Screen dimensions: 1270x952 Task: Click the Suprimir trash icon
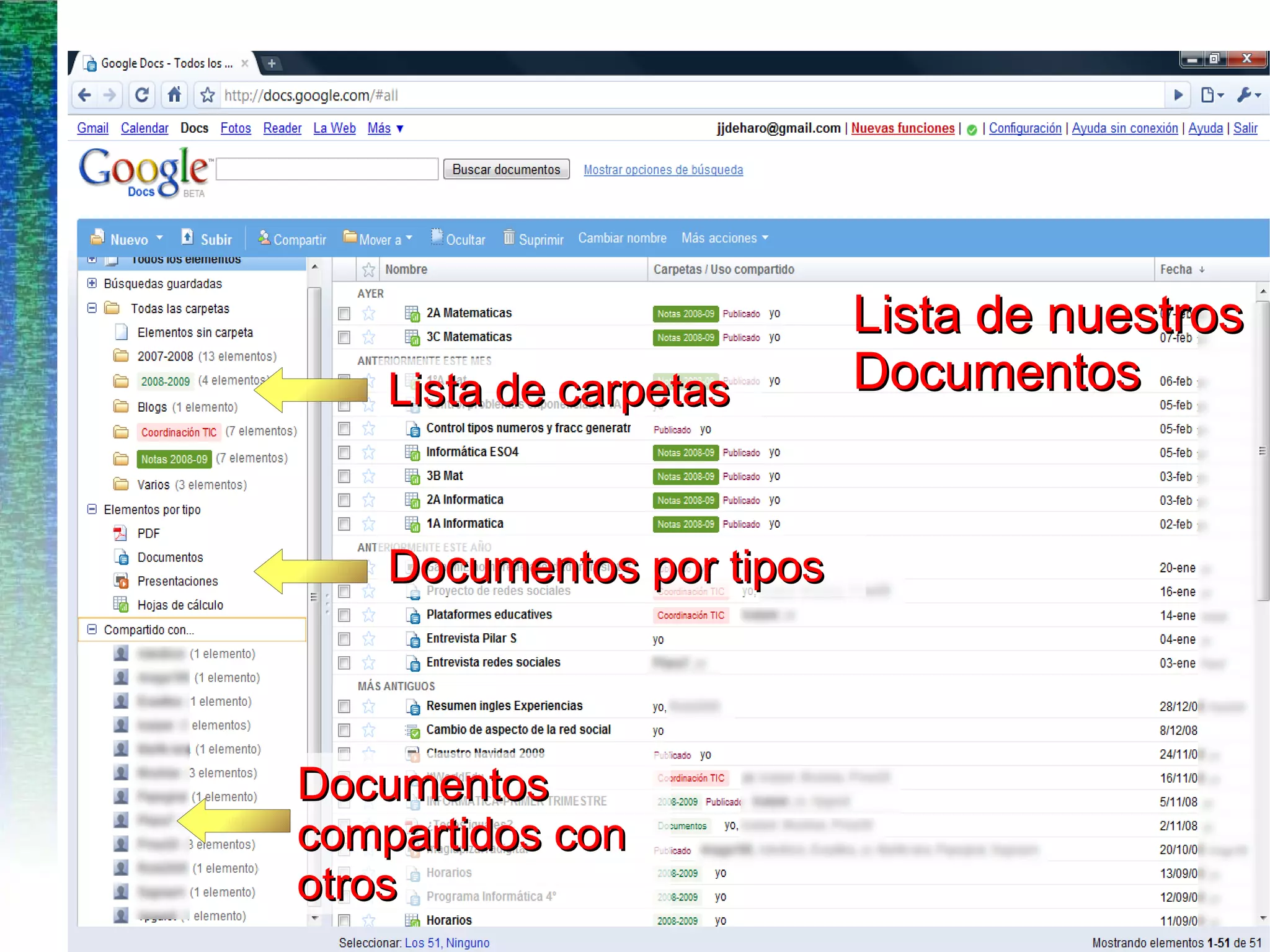pyautogui.click(x=509, y=236)
